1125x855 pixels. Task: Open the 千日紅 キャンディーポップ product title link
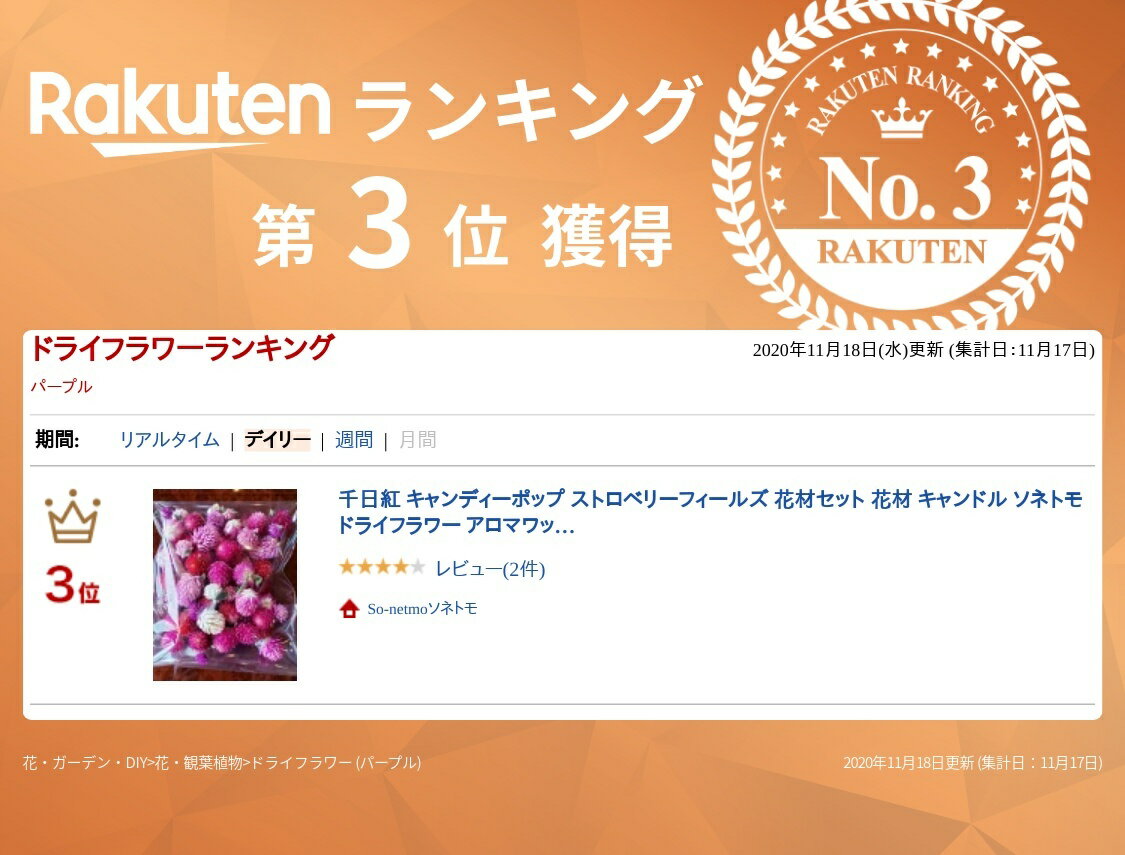tap(709, 512)
